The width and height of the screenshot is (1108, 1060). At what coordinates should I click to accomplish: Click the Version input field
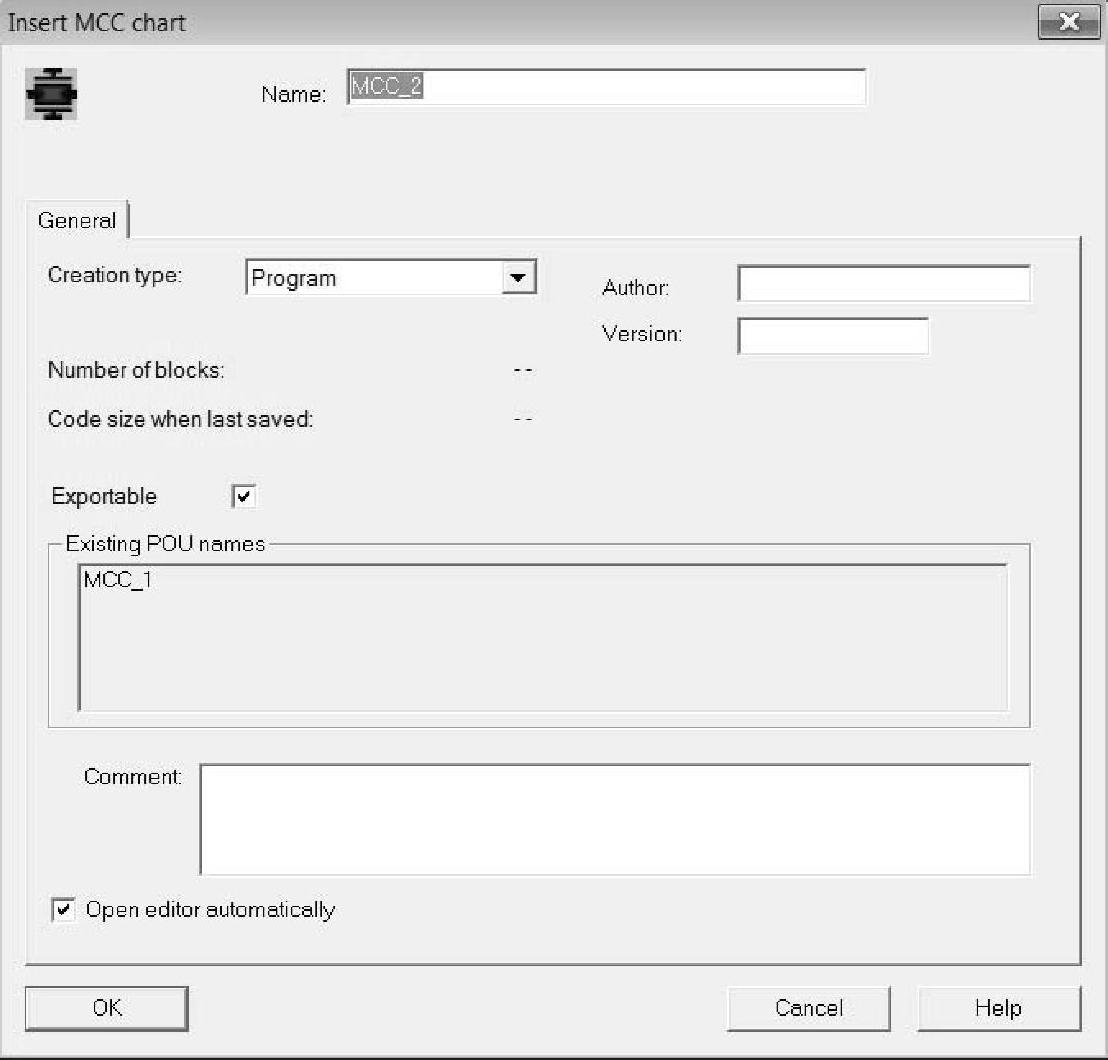[832, 336]
